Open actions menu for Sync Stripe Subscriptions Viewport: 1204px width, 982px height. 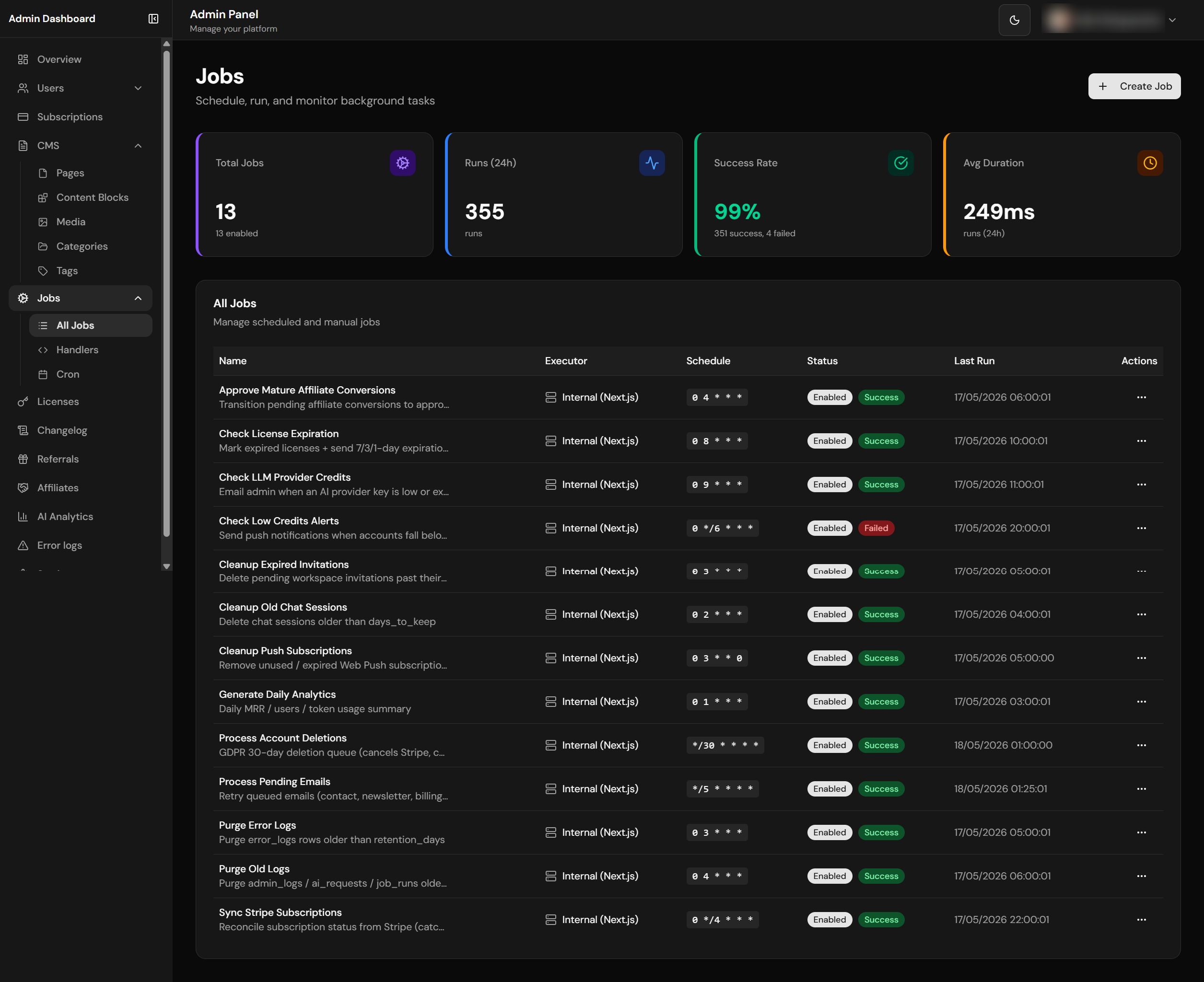point(1141,920)
